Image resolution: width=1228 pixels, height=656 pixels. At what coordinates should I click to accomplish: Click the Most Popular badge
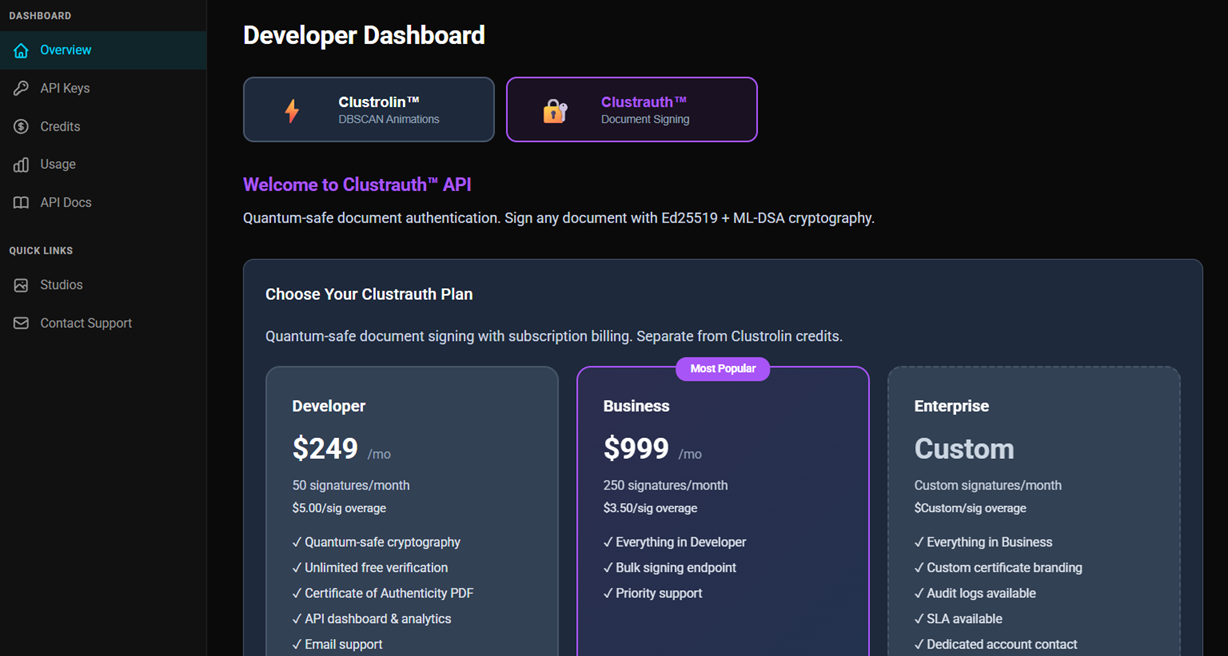point(722,369)
